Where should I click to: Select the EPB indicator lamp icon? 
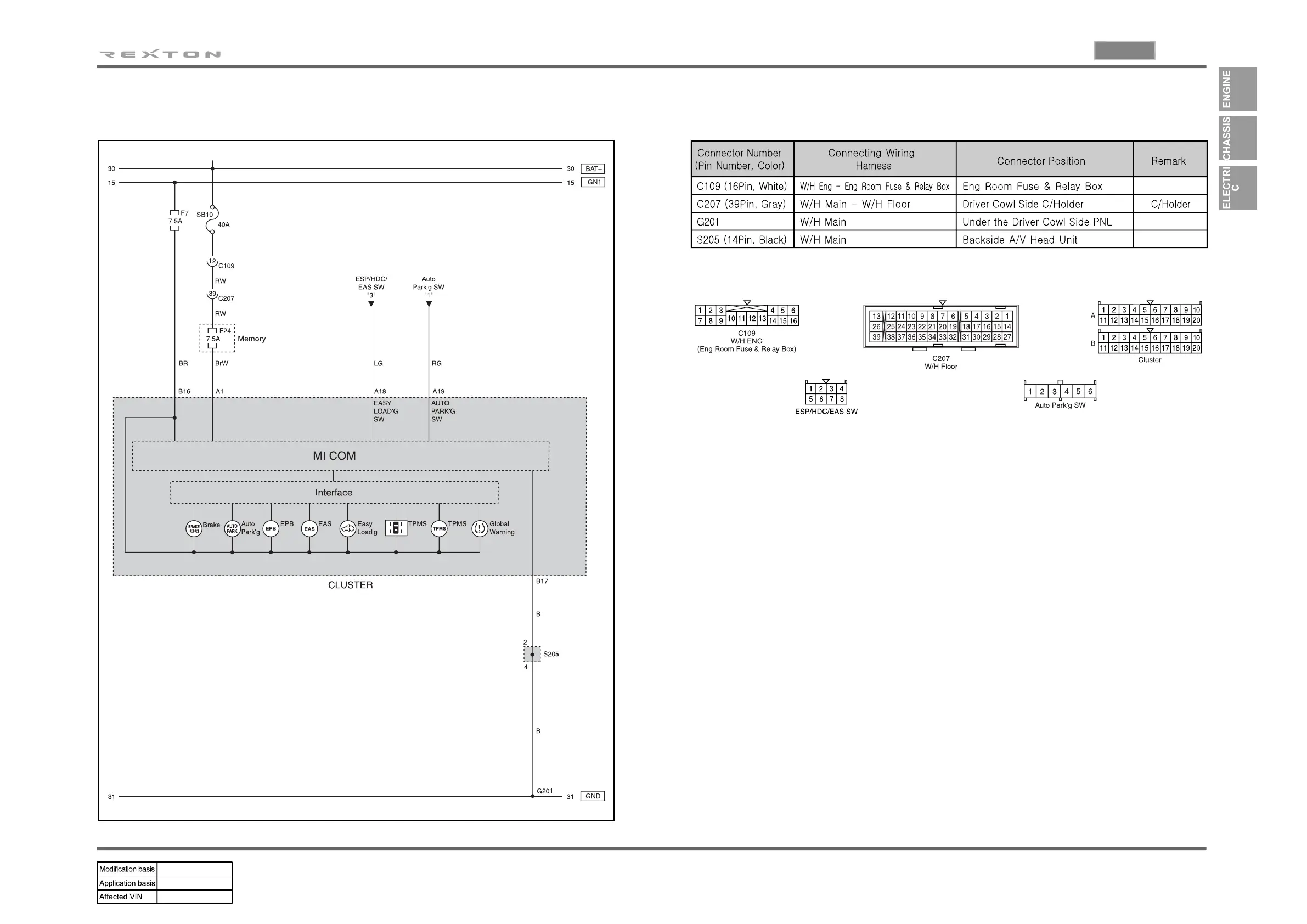pyautogui.click(x=271, y=529)
